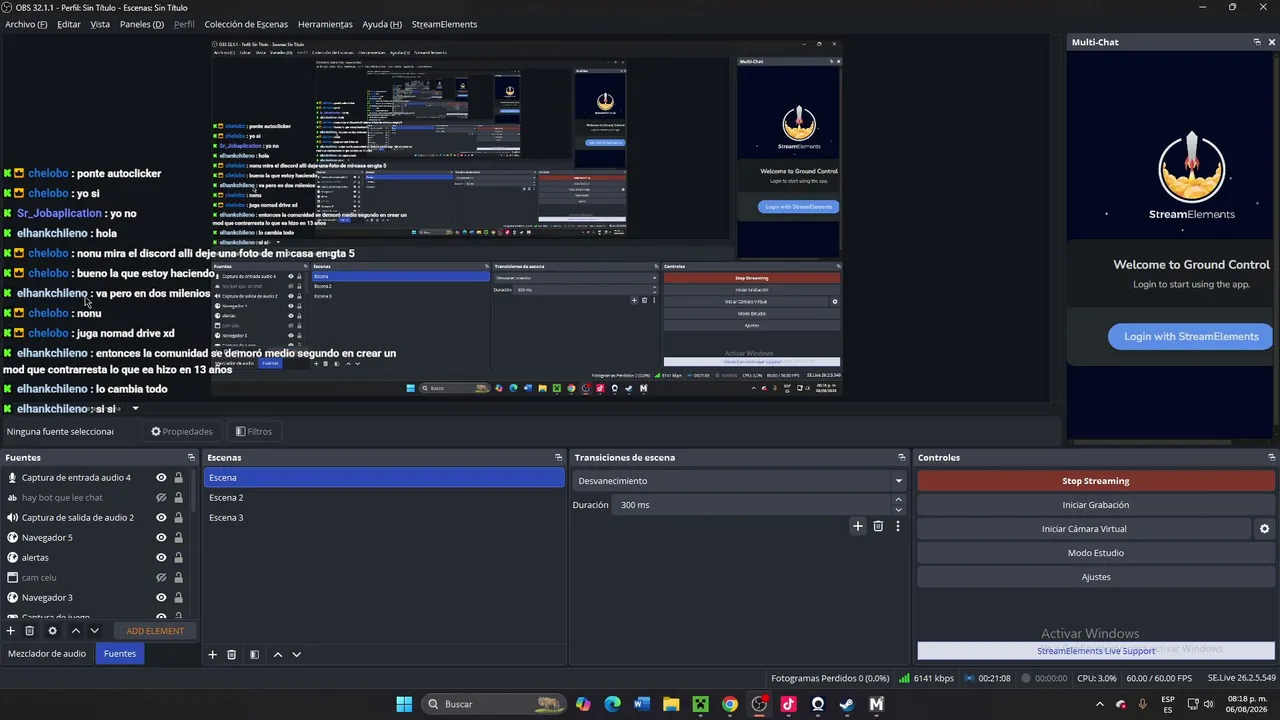1280x720 pixels.
Task: Open the Desvanecimiento transition dropdown
Action: [x=739, y=481]
